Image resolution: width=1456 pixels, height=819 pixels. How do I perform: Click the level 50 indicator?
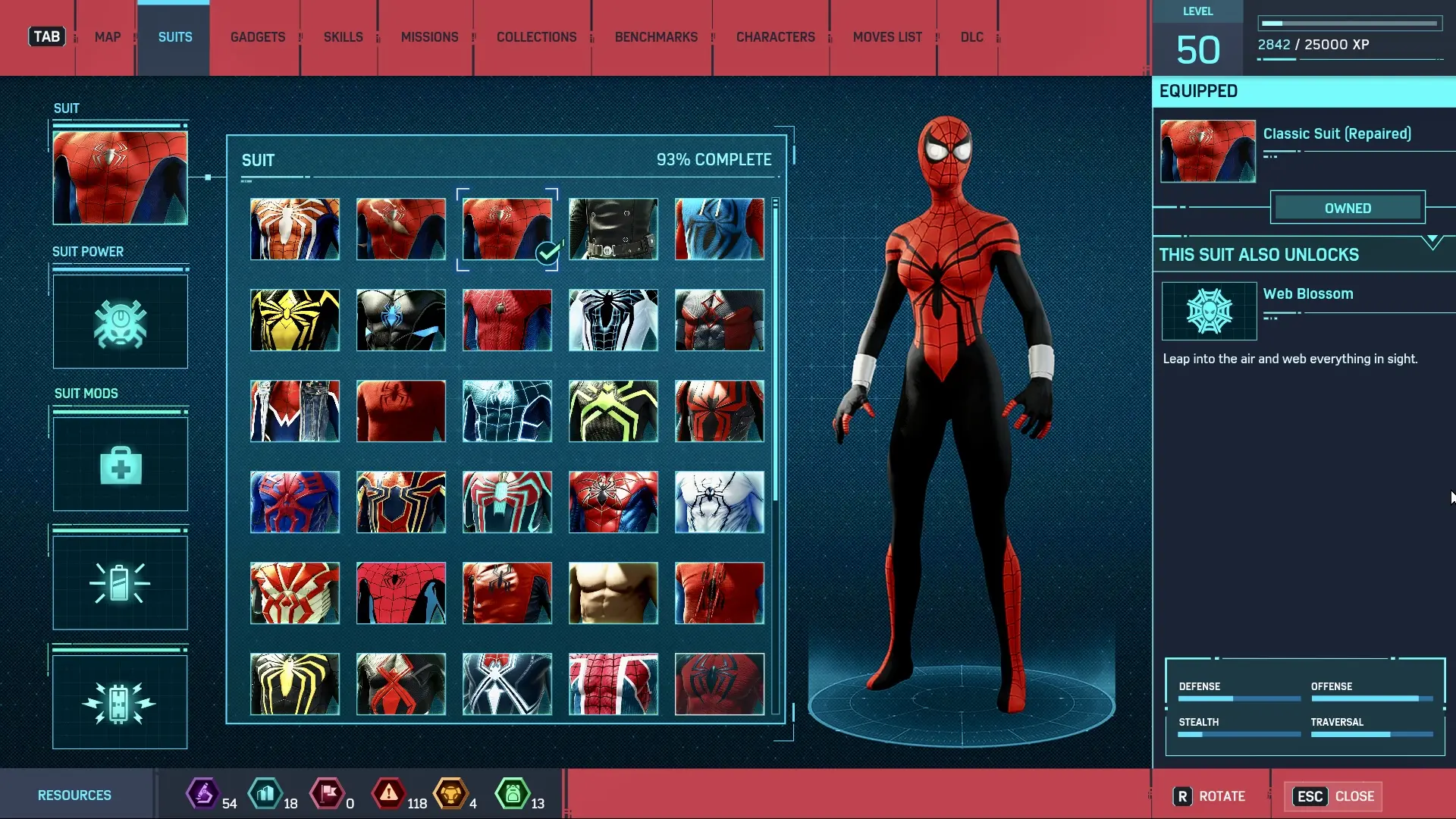tap(1198, 50)
